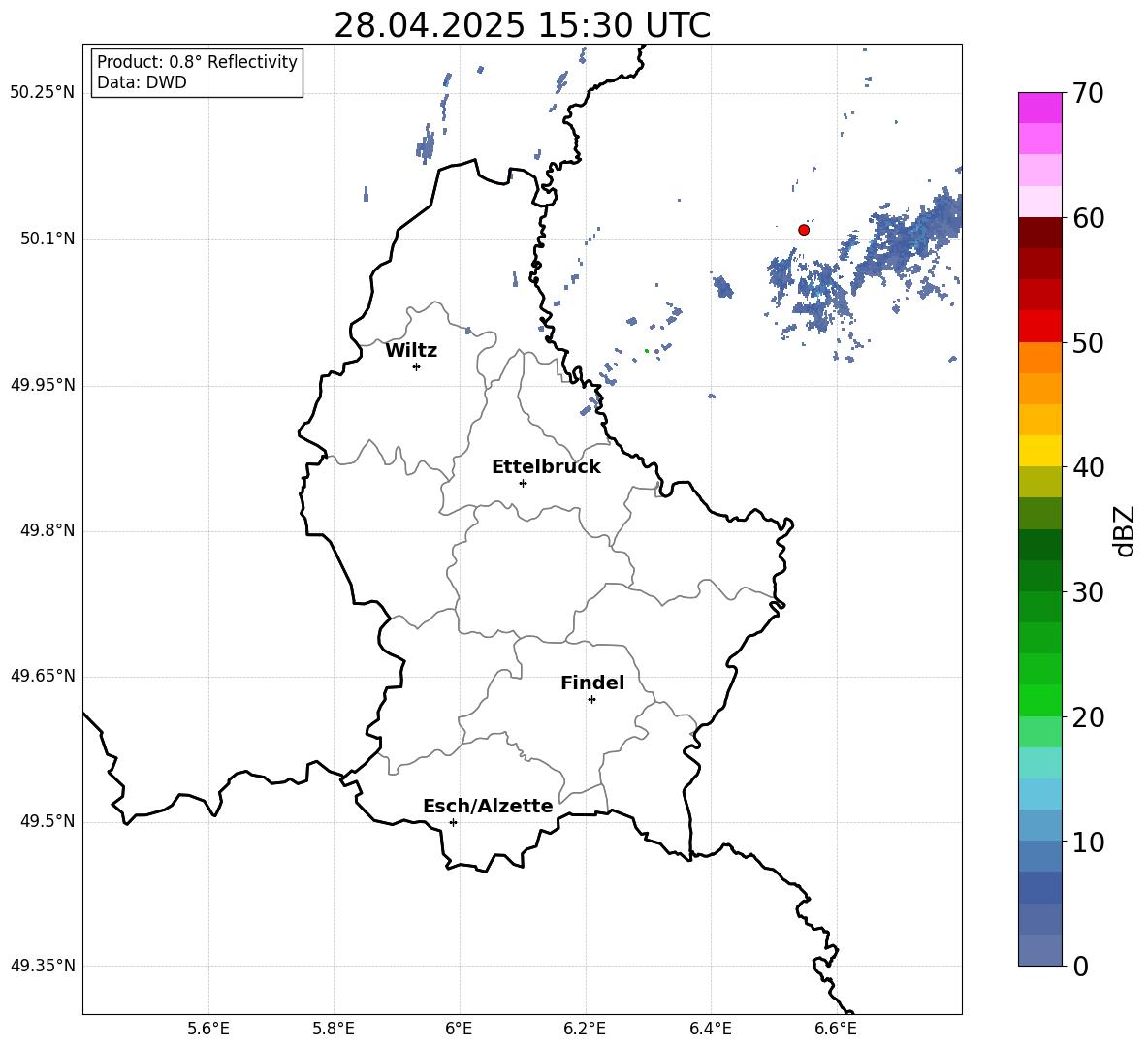Click the red radar location dot
1148x1048 pixels.
804,230
